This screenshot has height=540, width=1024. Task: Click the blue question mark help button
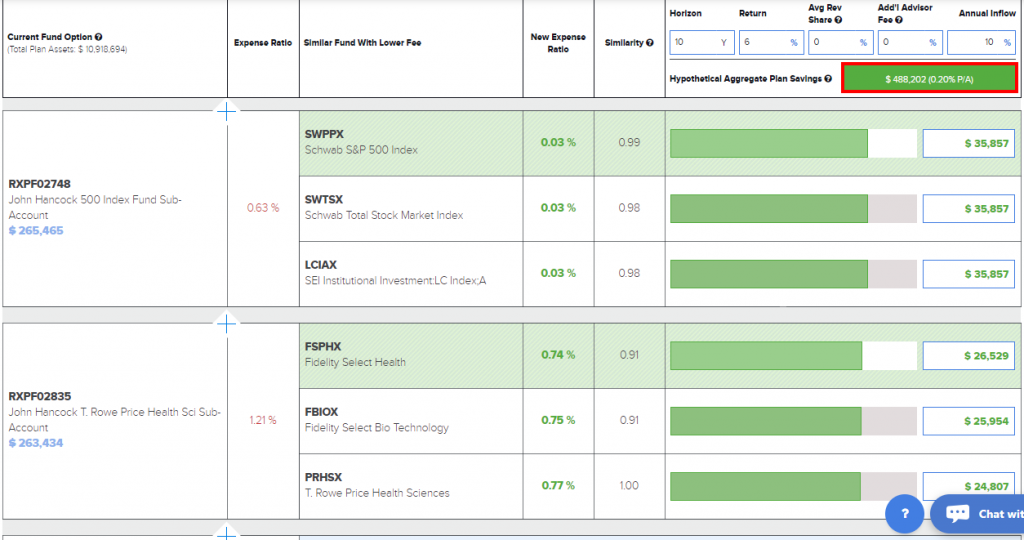[904, 513]
